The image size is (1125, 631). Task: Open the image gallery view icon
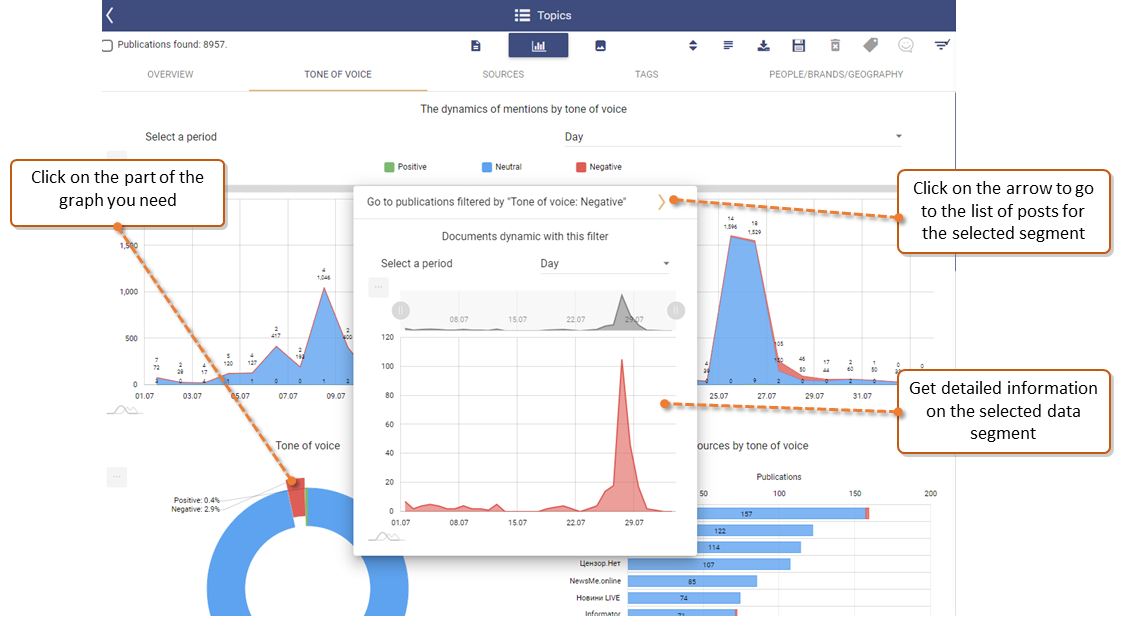(x=600, y=45)
